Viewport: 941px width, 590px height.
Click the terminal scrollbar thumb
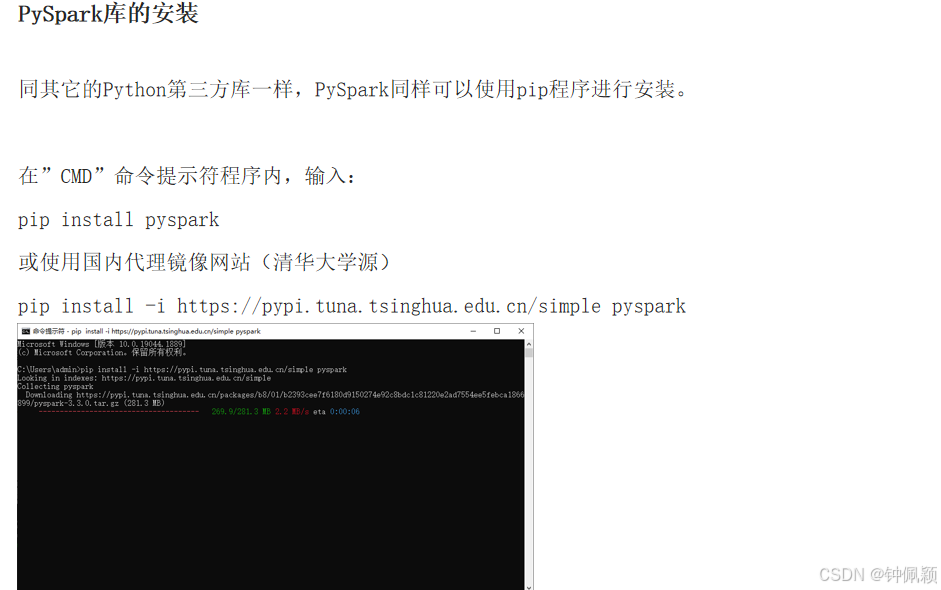[x=529, y=353]
